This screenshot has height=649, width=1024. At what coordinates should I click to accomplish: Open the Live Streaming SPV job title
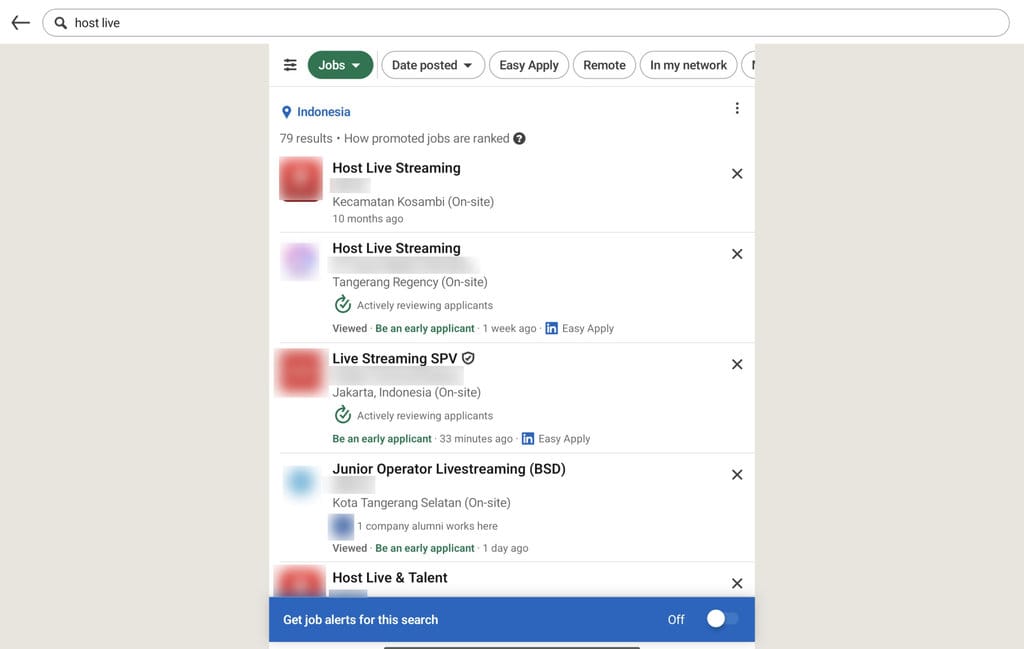(394, 358)
